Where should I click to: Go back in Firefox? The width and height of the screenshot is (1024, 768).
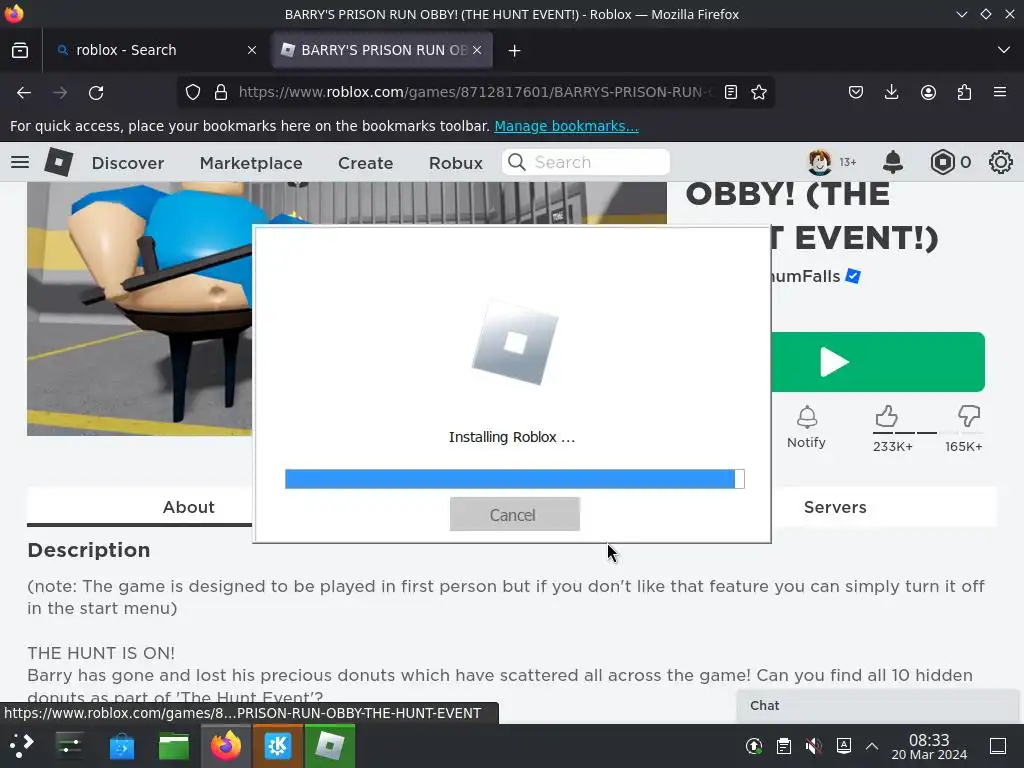(x=24, y=93)
